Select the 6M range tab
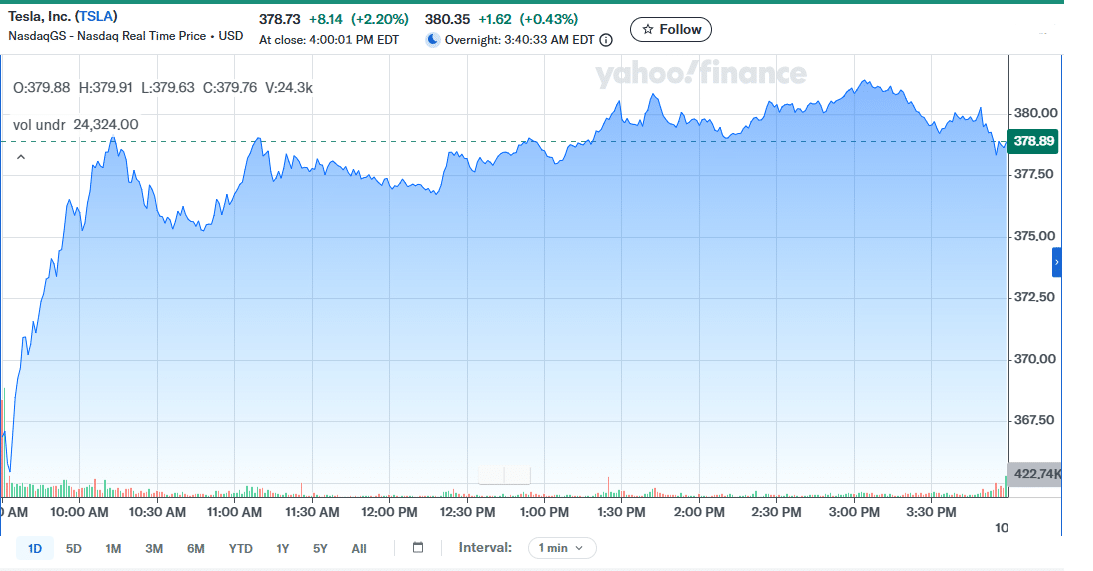1093x571 pixels. tap(196, 549)
